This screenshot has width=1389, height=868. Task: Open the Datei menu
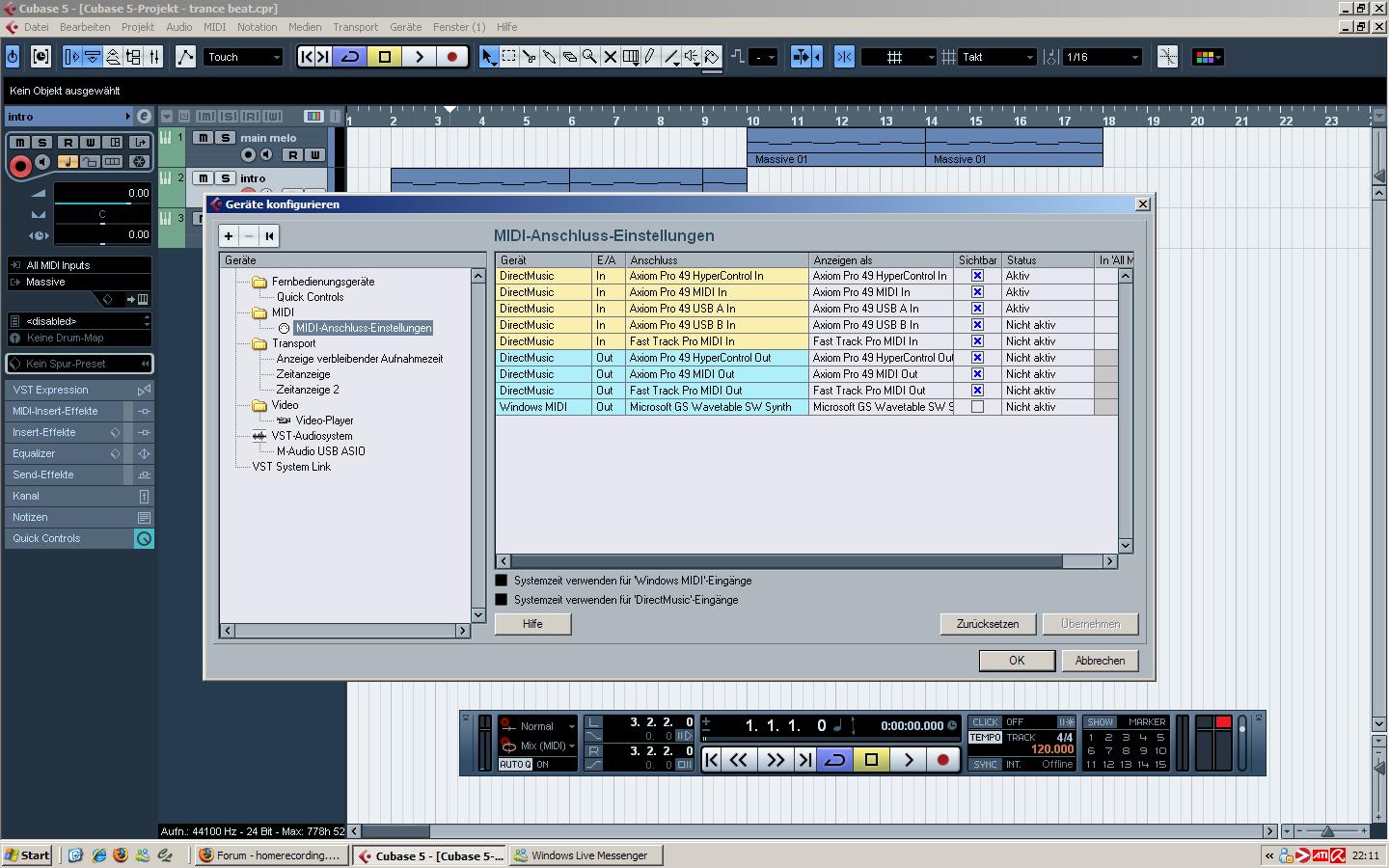tap(37, 27)
